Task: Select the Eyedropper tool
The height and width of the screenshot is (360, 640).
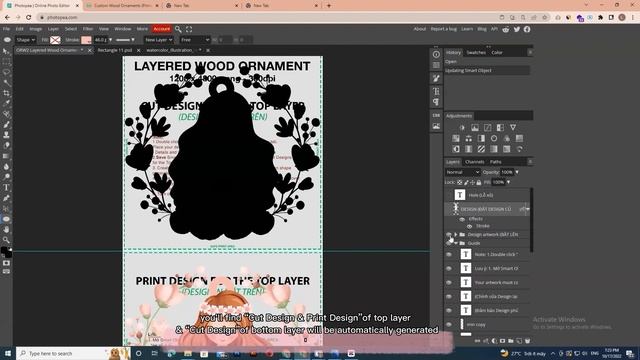Action: coord(6,103)
